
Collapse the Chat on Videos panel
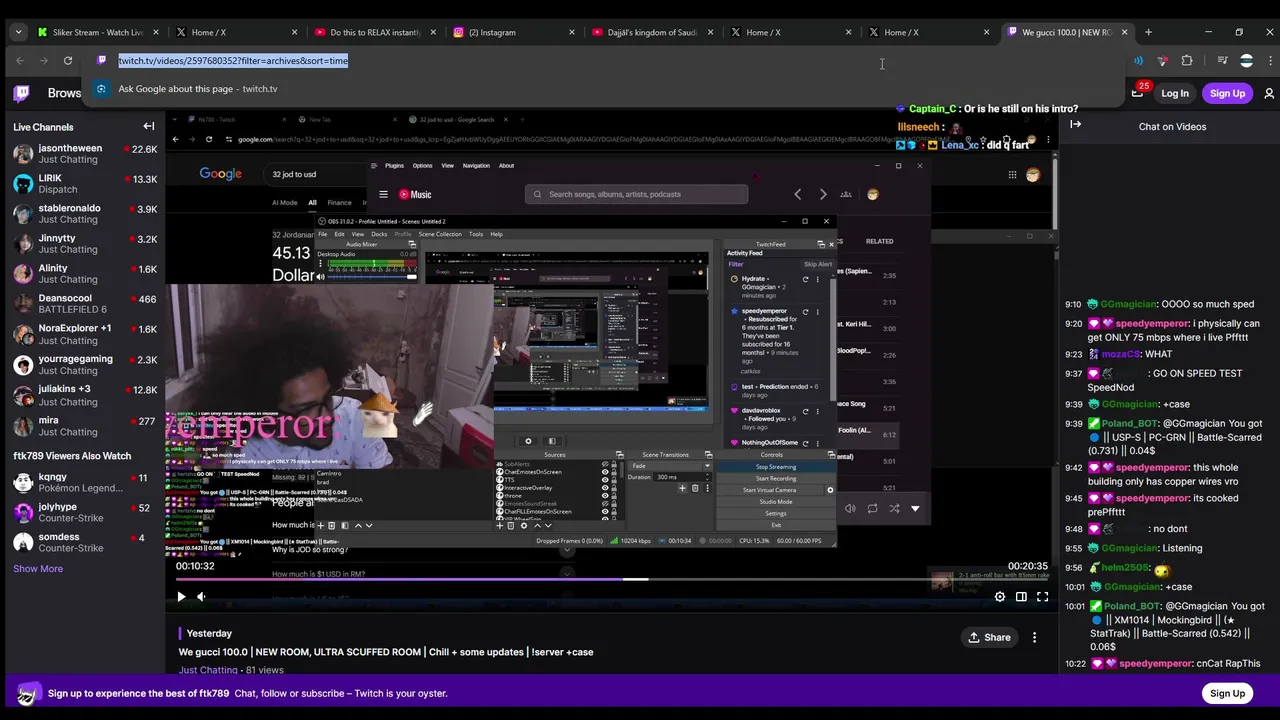click(x=1076, y=124)
